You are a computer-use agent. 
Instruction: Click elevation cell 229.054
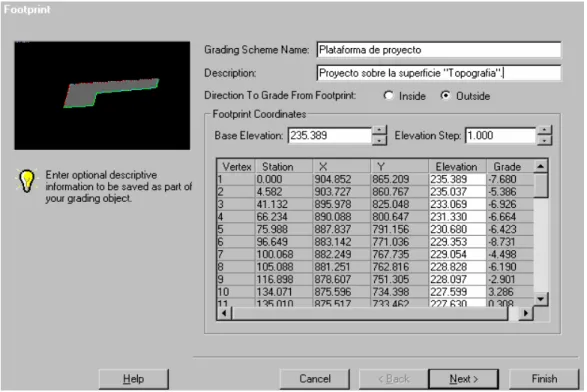tap(457, 254)
